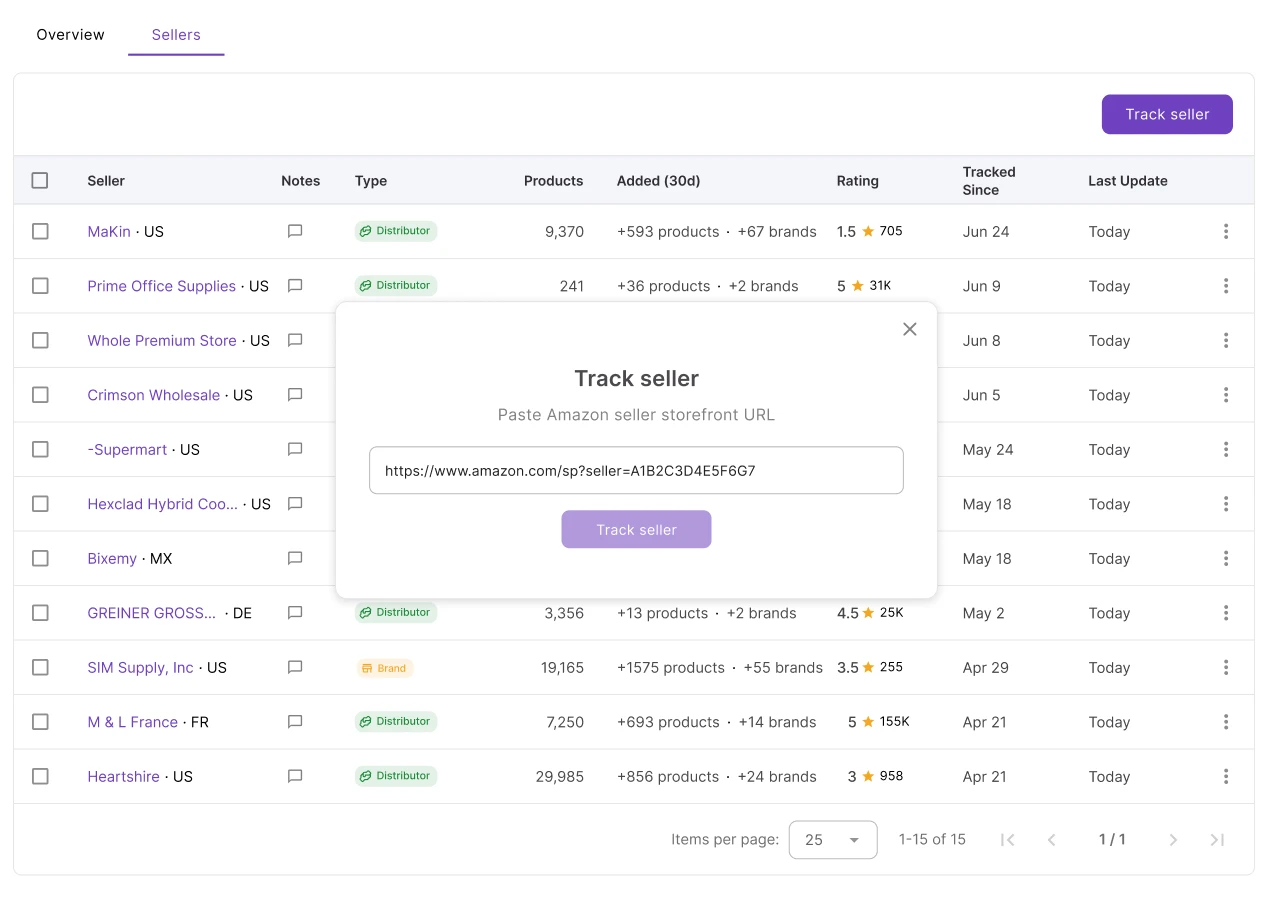Select all sellers header checkbox

click(x=40, y=181)
